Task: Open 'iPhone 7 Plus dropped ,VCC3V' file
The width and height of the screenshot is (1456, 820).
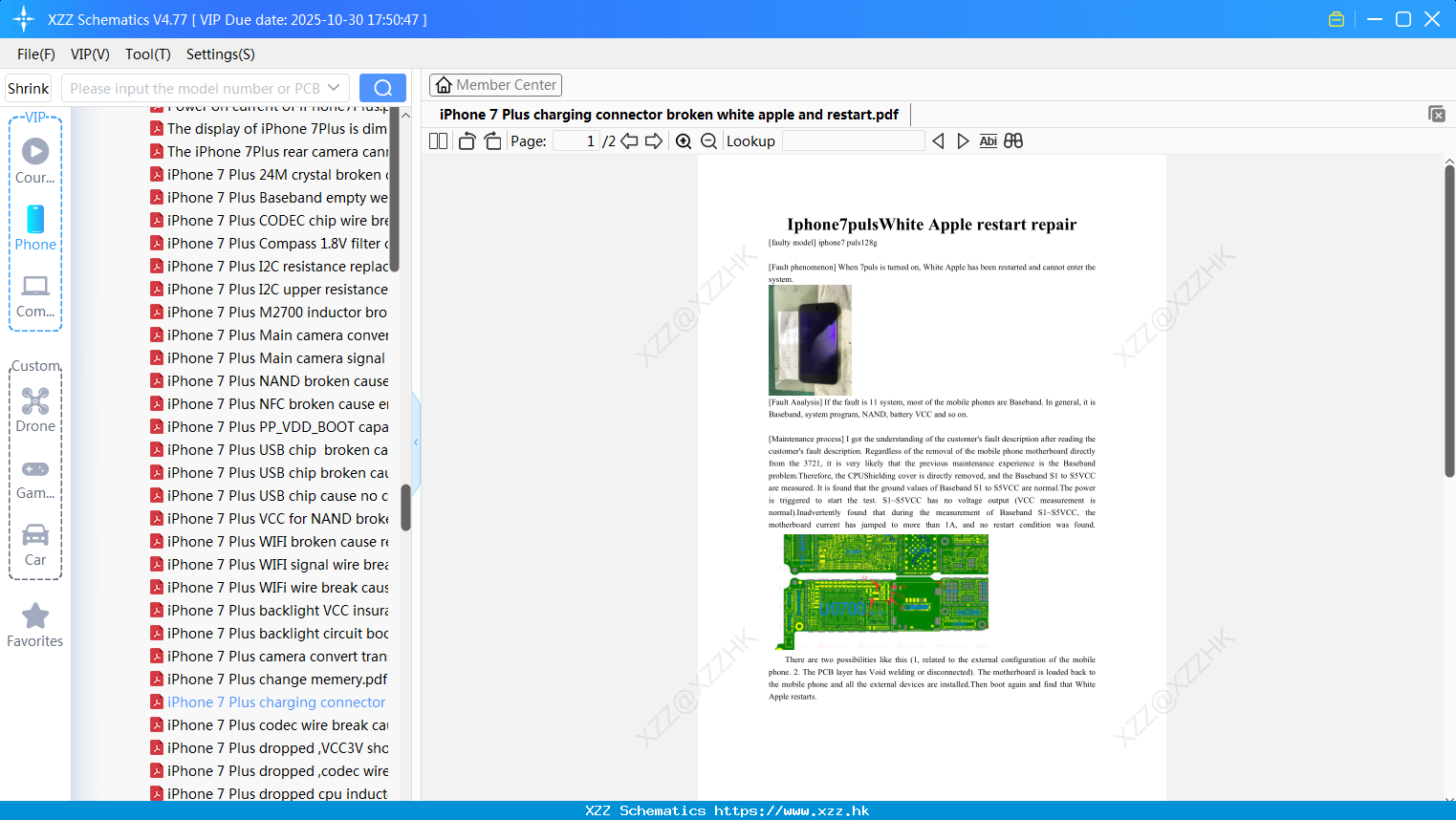Action: [270, 748]
